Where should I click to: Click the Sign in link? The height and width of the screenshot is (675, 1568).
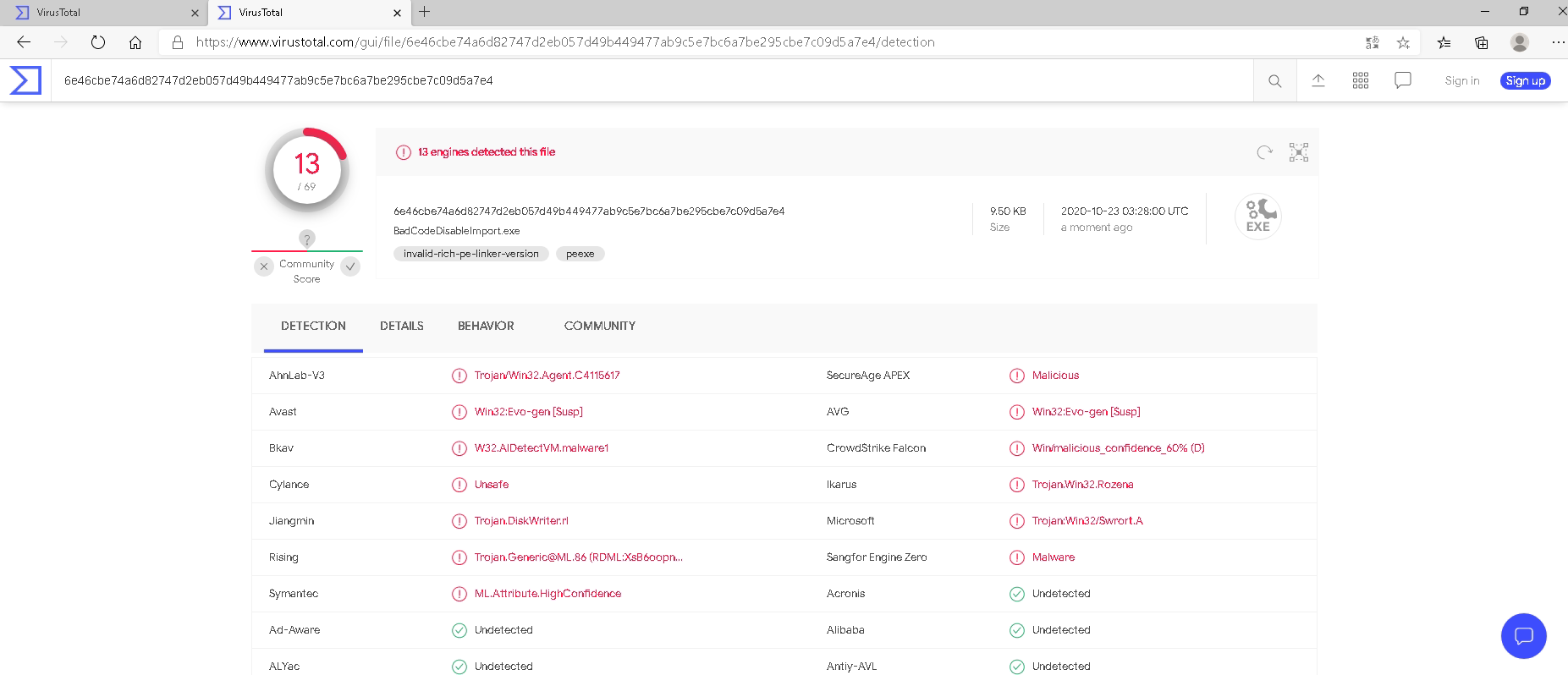[x=1462, y=81]
